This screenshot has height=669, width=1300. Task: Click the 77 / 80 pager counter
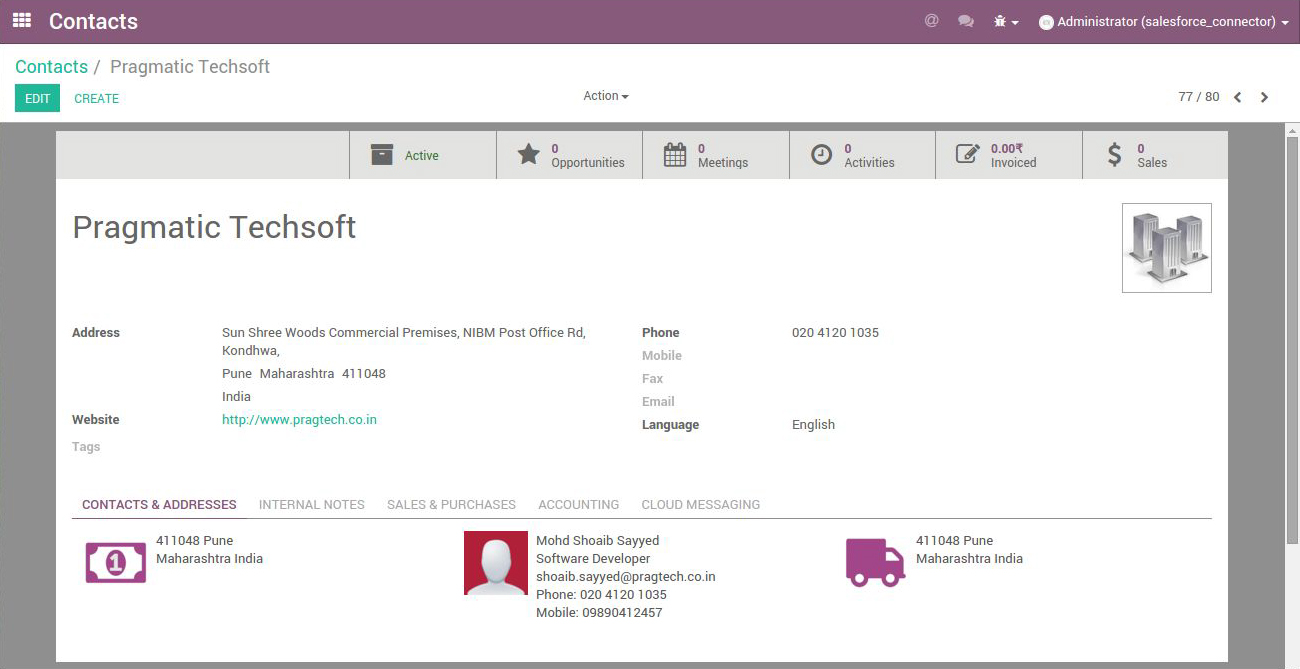pos(1199,97)
